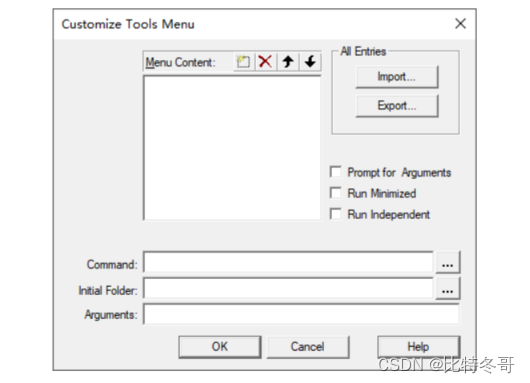This screenshot has height=383, width=530.
Task: Click the Export... entries button
Action: coord(397,106)
